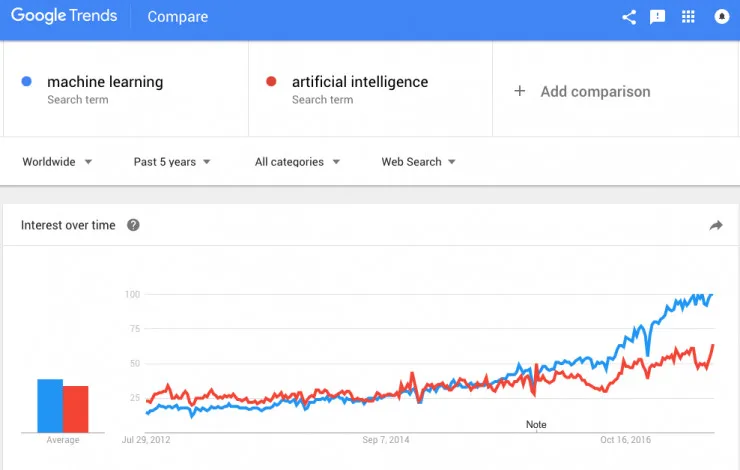Open the Past 5 years dropdown

click(x=172, y=162)
